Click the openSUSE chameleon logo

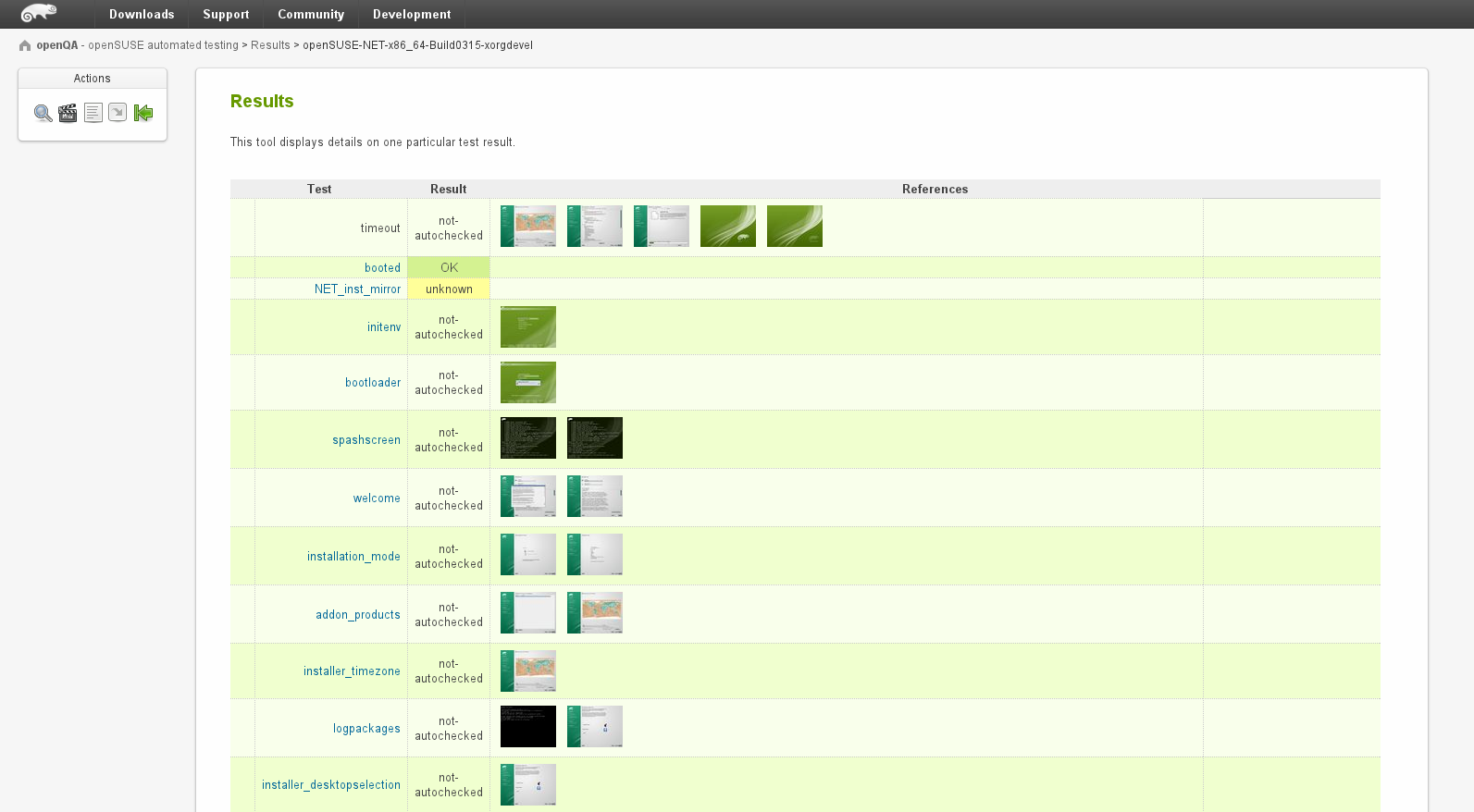click(x=39, y=13)
